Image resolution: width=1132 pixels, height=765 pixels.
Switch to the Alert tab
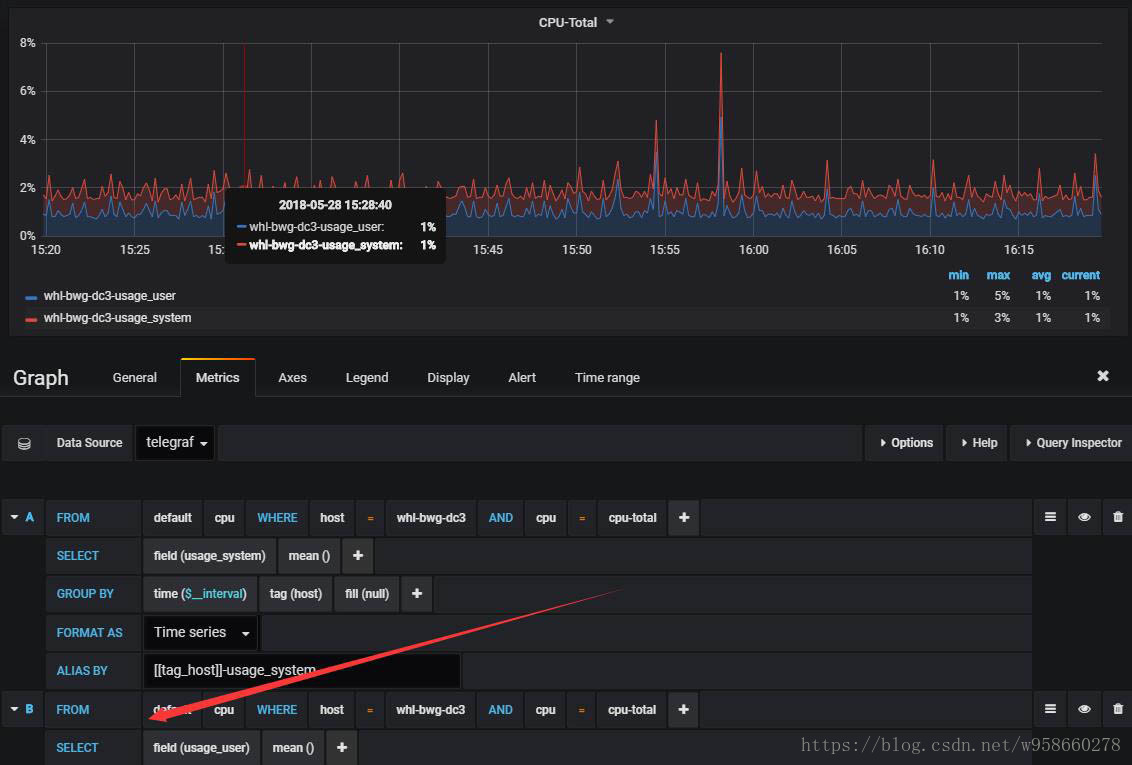point(522,377)
